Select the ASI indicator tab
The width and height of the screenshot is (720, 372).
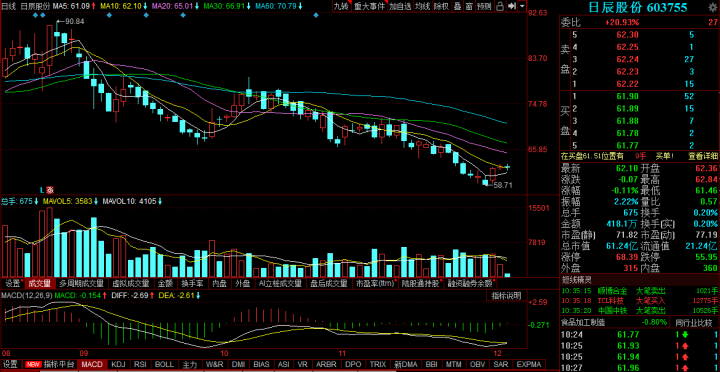coord(284,365)
